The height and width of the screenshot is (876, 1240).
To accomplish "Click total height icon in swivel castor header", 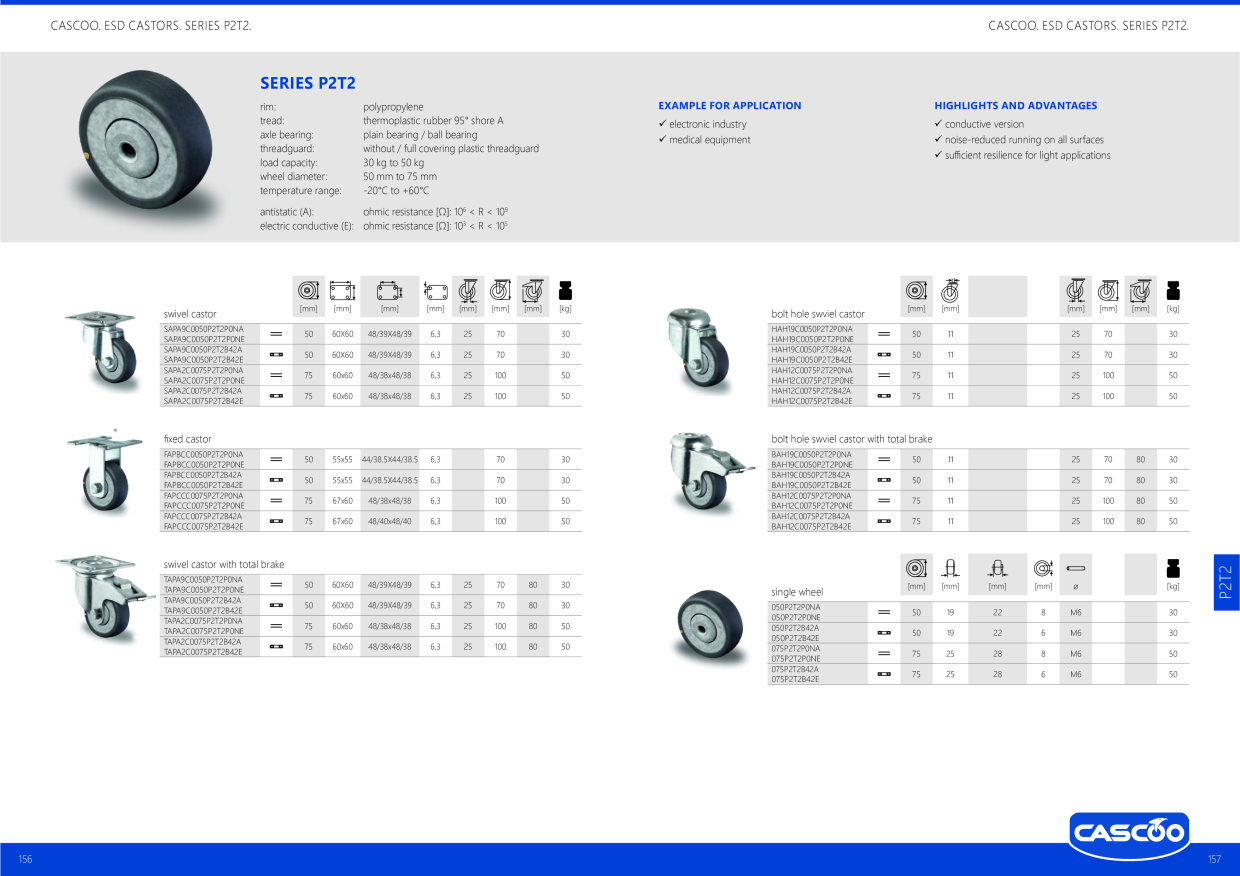I will [x=500, y=290].
